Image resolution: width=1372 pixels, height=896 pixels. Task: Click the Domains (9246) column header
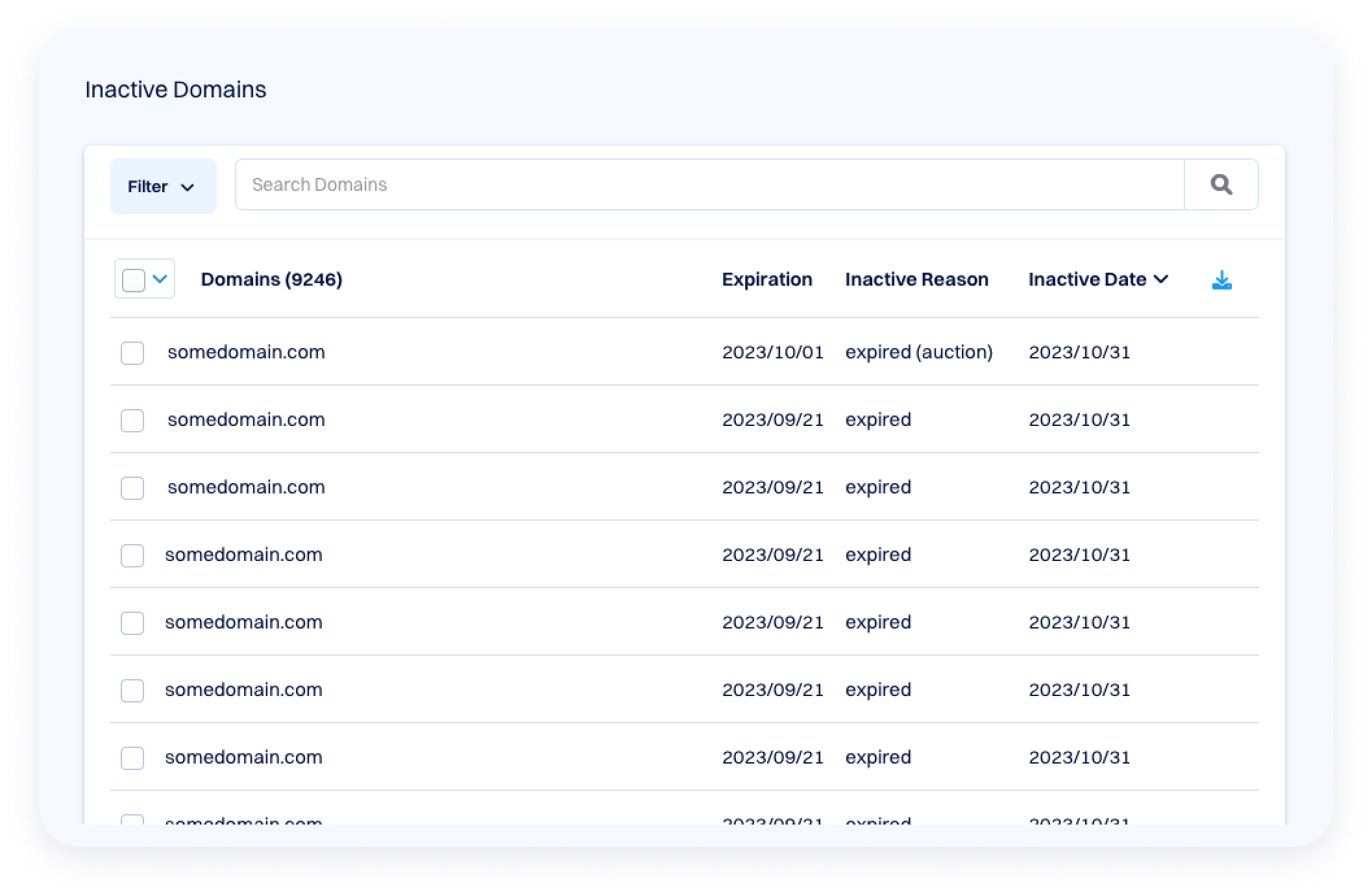point(271,279)
